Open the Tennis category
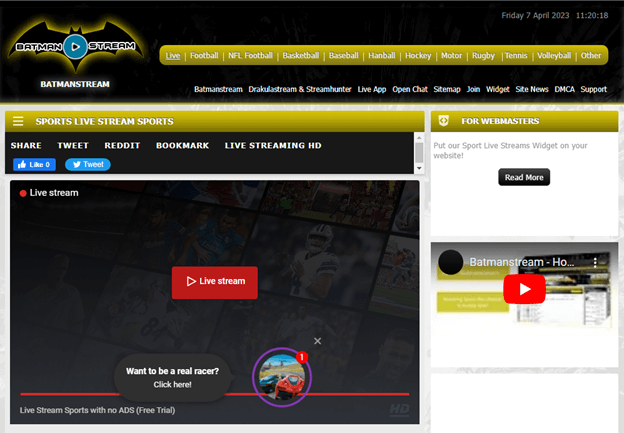This screenshot has height=433, width=624. coord(516,55)
